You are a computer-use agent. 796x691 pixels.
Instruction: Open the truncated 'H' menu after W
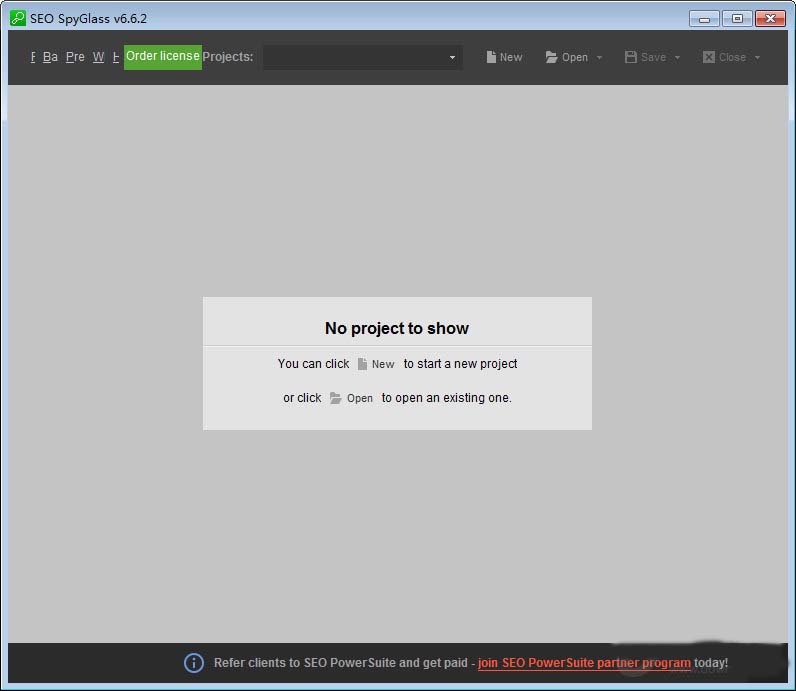pos(116,57)
